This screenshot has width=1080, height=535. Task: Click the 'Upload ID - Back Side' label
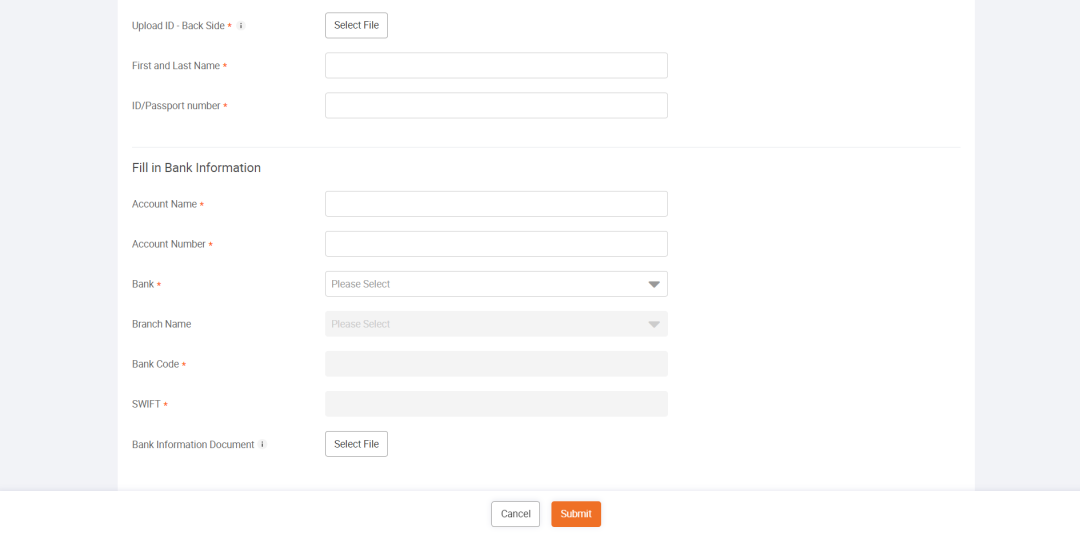pyautogui.click(x=178, y=26)
